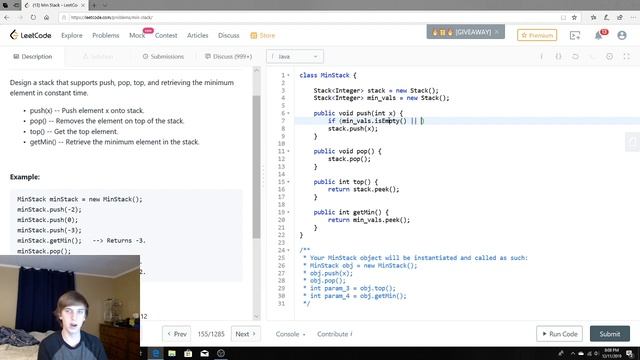
Task: Open the Articles menu item
Action: [x=198, y=36]
